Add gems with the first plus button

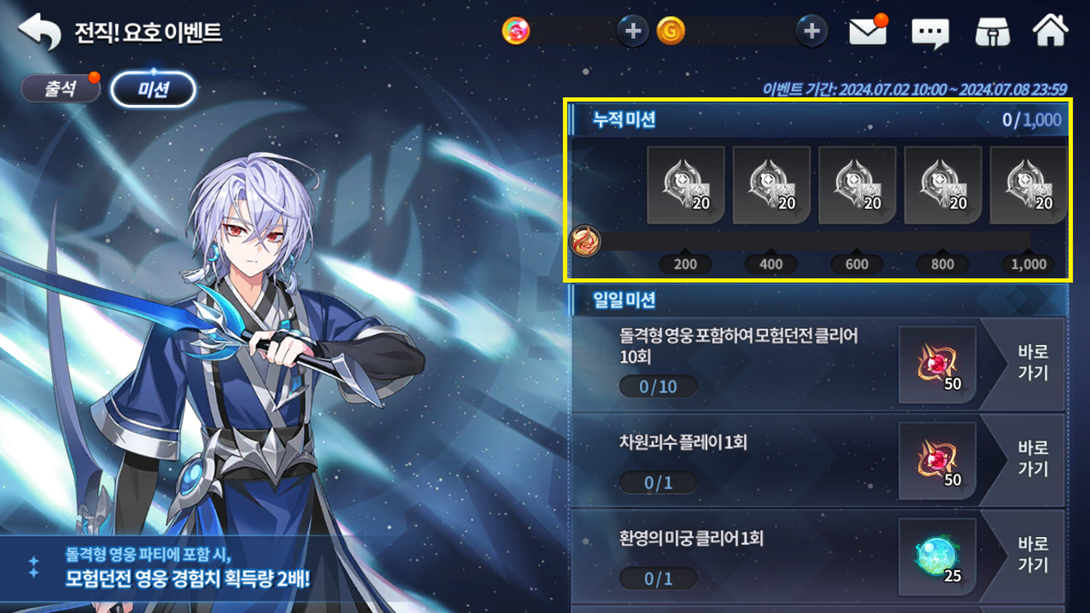633,31
